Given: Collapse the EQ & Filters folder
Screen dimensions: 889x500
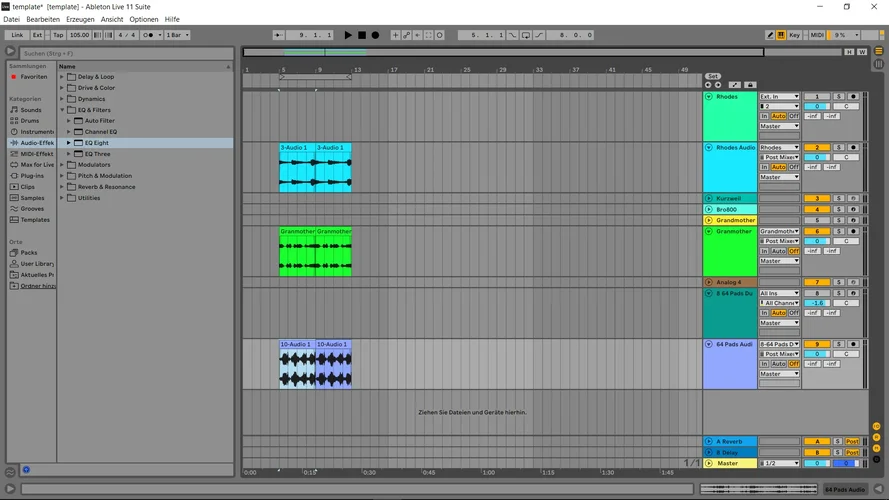Looking at the screenshot, I should point(62,110).
